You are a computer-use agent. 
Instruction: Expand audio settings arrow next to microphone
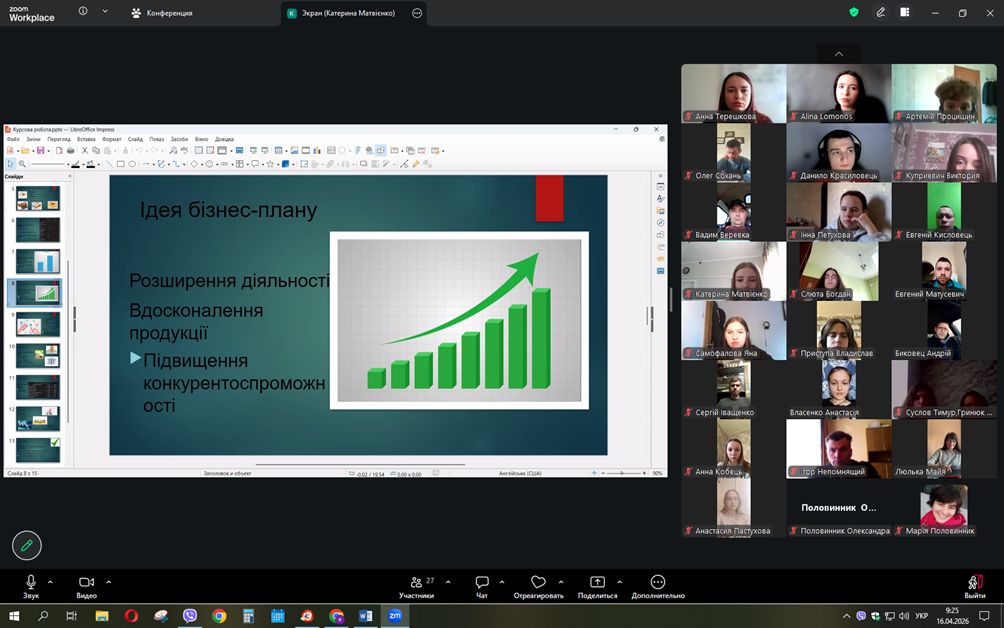[x=53, y=581]
